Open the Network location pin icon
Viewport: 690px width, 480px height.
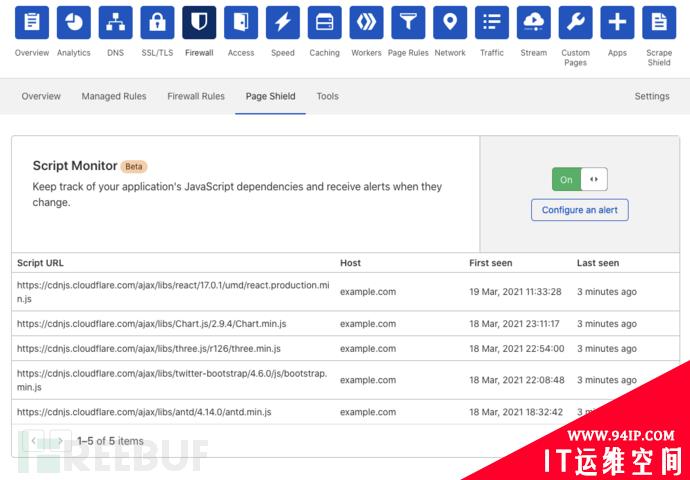pos(450,22)
